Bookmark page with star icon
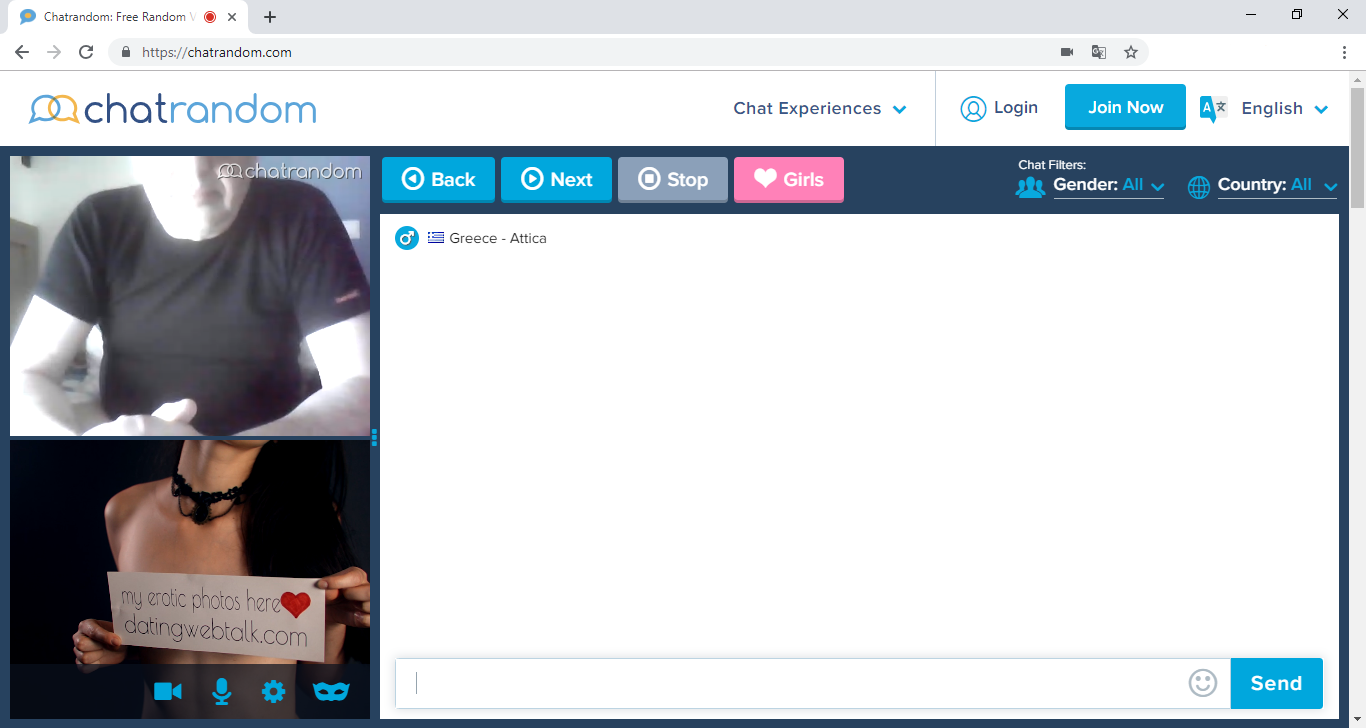This screenshot has width=1366, height=728. click(x=1131, y=52)
